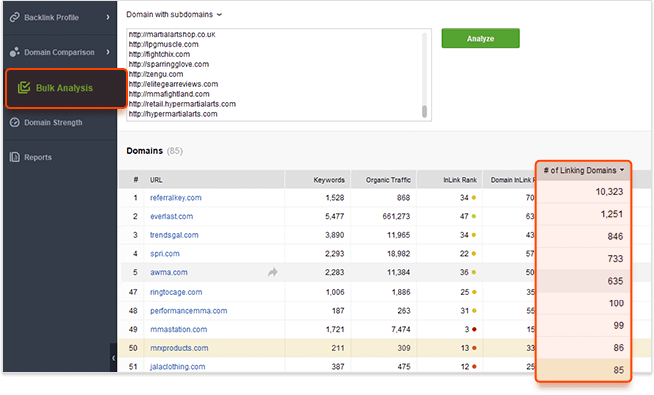The image size is (654, 395).
Task: Click the Domain Strength gauge icon
Action: [15, 122]
